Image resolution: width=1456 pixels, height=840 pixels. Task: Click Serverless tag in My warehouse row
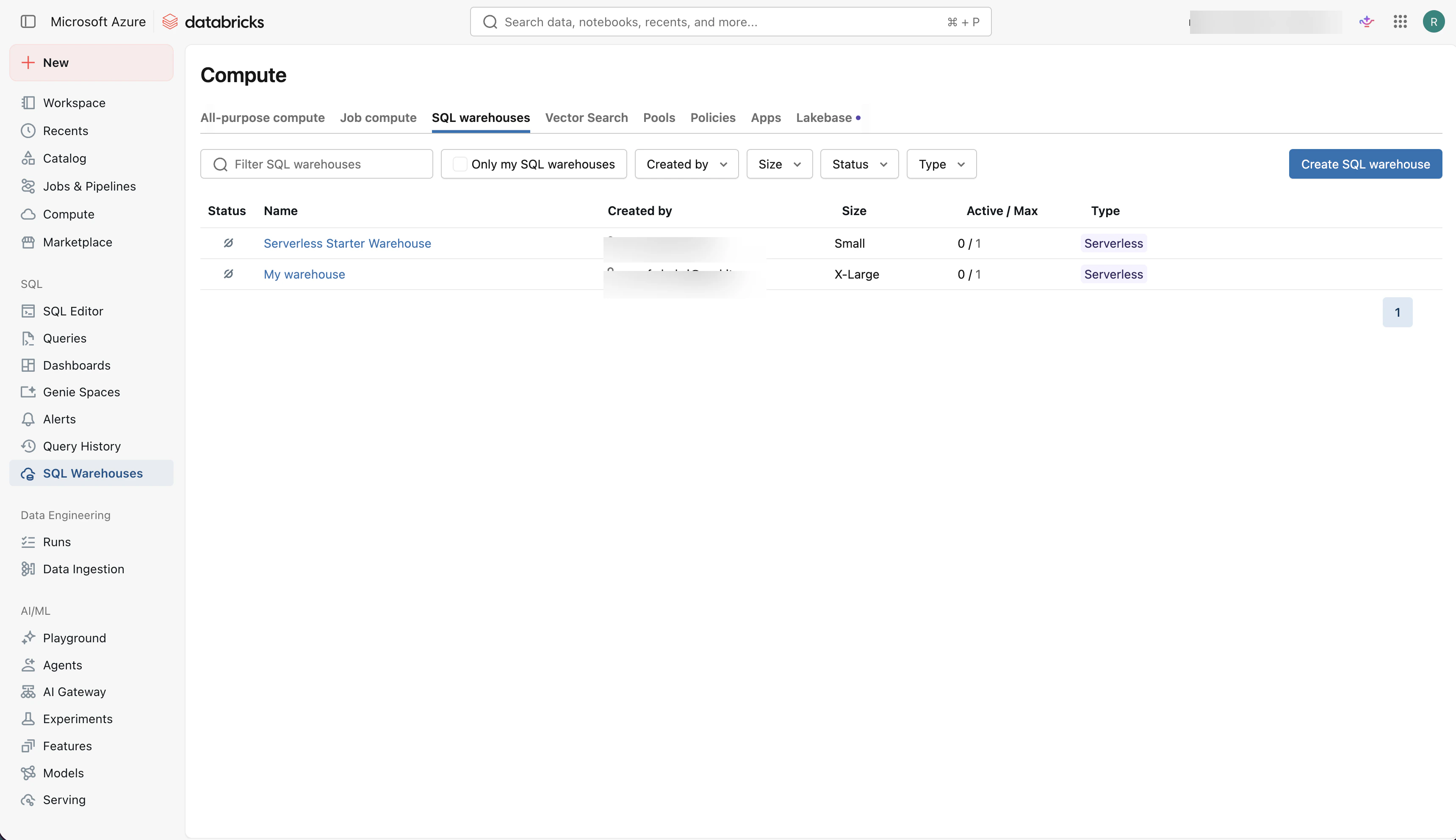pyautogui.click(x=1113, y=275)
